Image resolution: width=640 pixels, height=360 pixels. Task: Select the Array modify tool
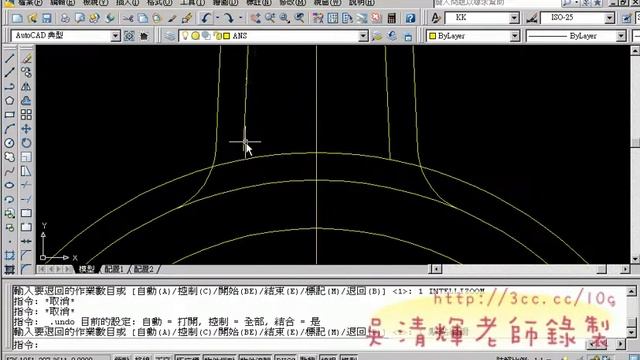click(x=26, y=115)
